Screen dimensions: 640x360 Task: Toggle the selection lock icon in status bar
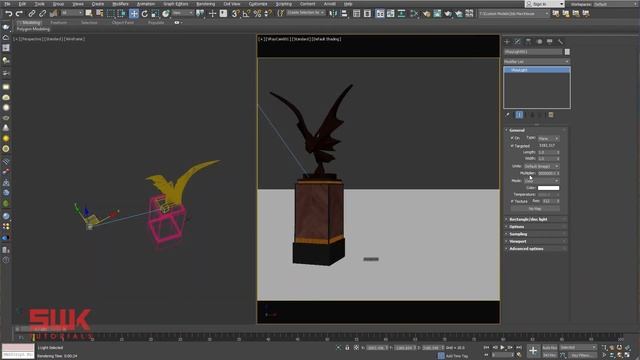coord(347,348)
